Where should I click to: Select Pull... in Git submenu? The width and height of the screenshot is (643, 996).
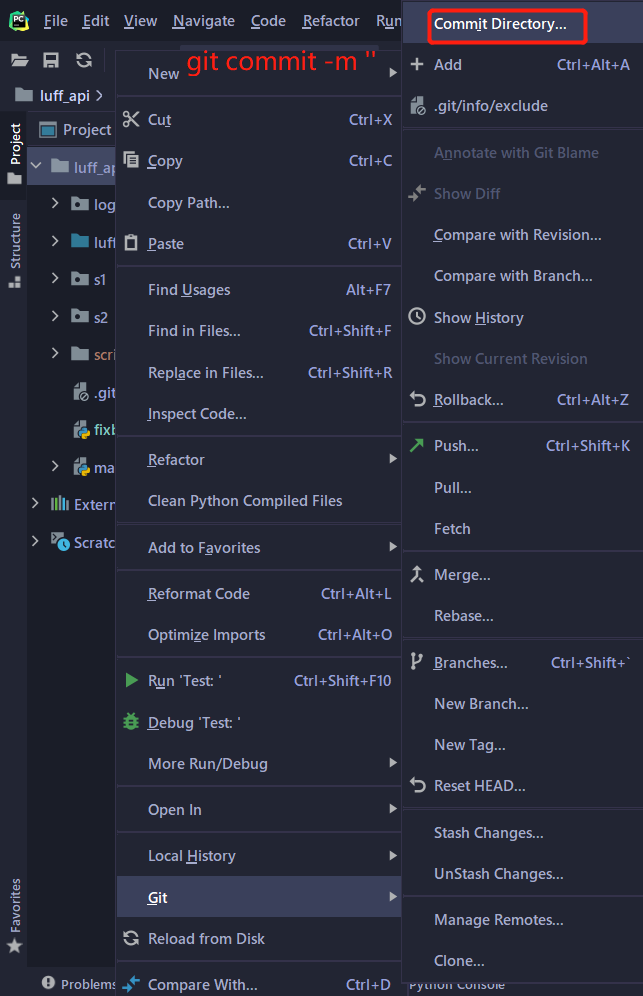522,487
